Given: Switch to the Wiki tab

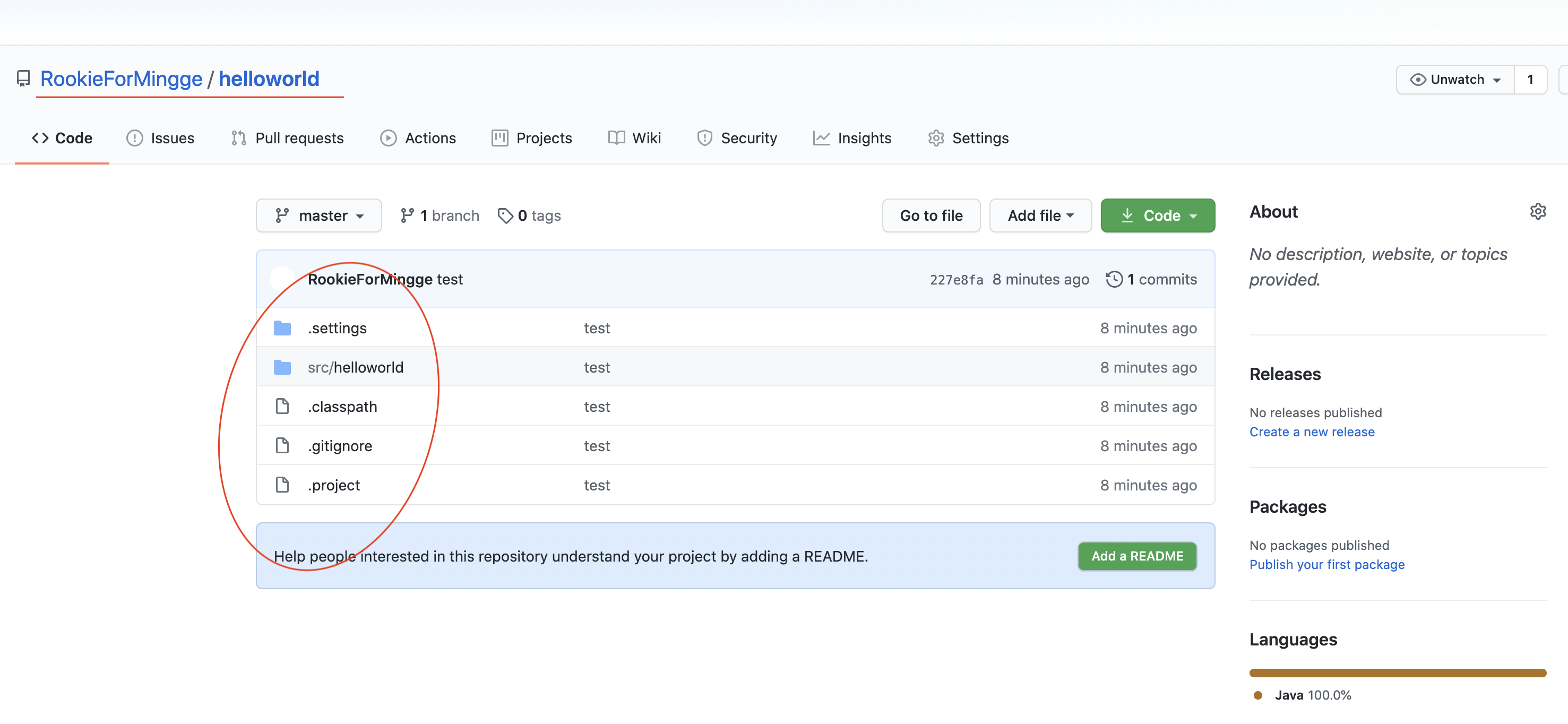Looking at the screenshot, I should tap(634, 138).
